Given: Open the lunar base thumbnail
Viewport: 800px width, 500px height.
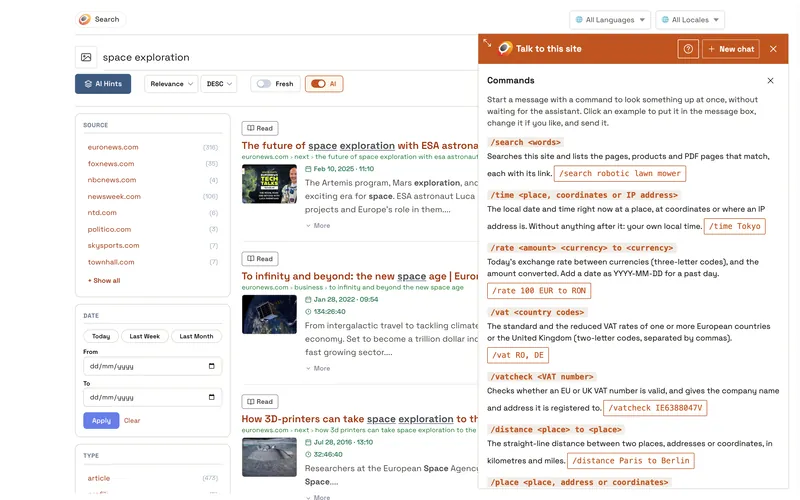Looking at the screenshot, I should pyautogui.click(x=269, y=457).
